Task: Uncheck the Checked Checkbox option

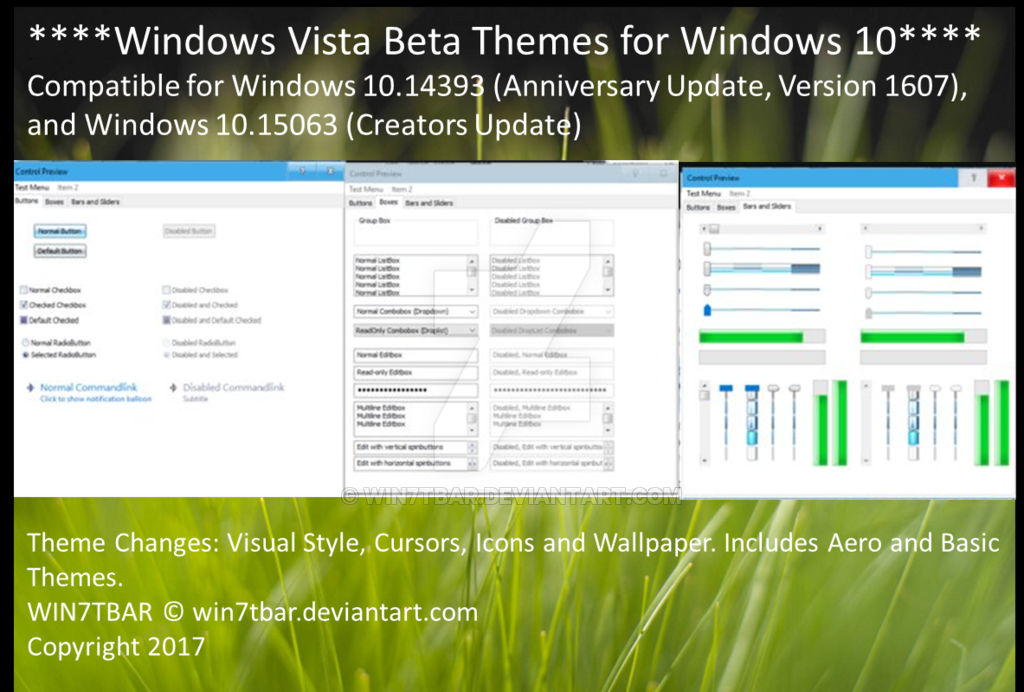Action: (23, 305)
